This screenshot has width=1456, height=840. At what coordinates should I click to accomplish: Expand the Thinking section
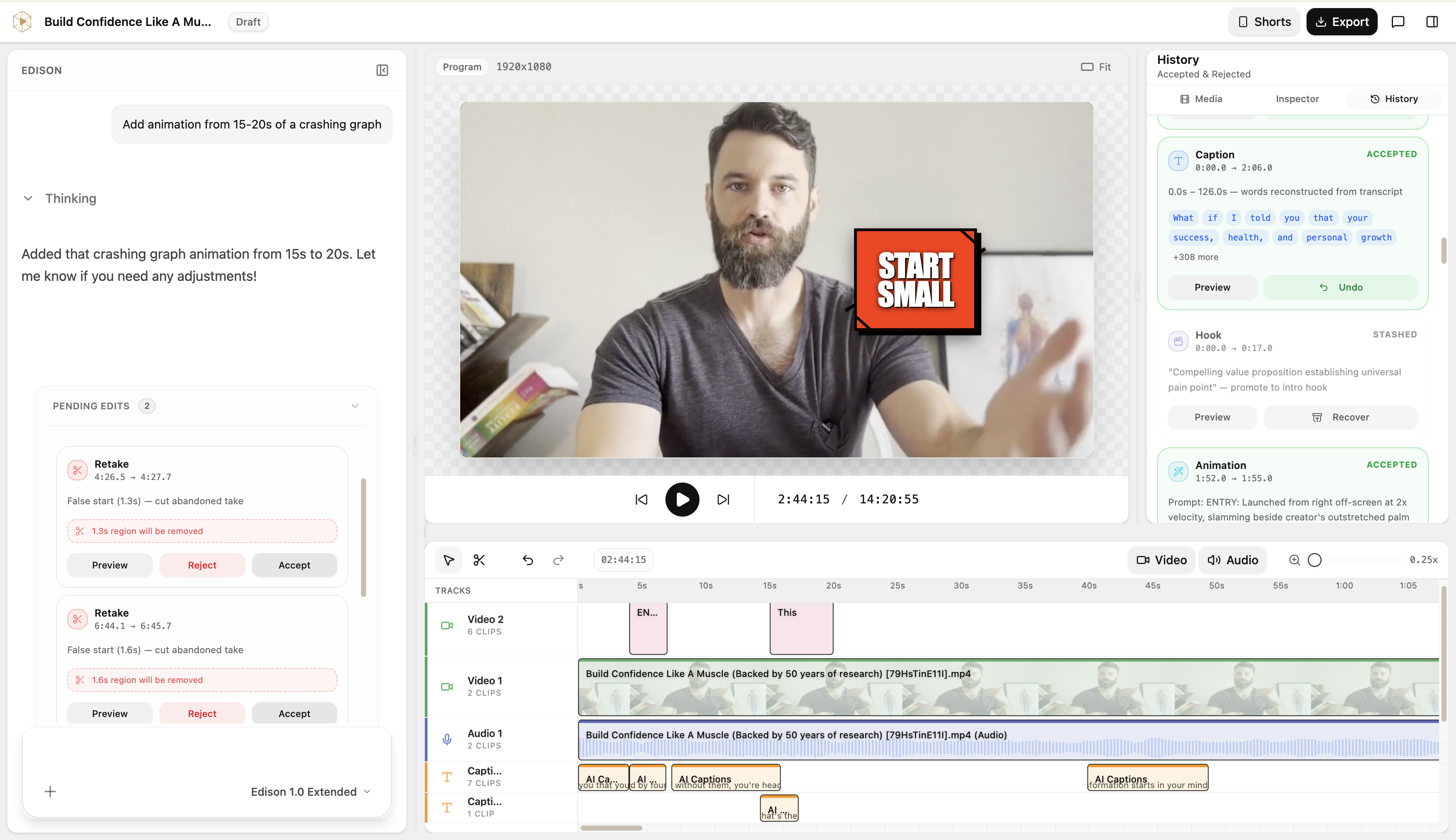tap(60, 198)
